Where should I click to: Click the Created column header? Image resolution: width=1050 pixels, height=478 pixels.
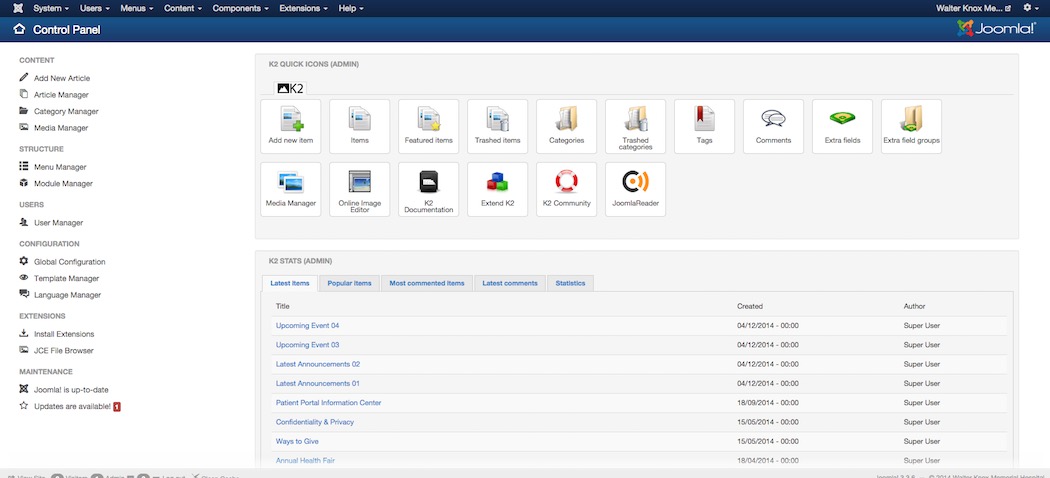750,307
